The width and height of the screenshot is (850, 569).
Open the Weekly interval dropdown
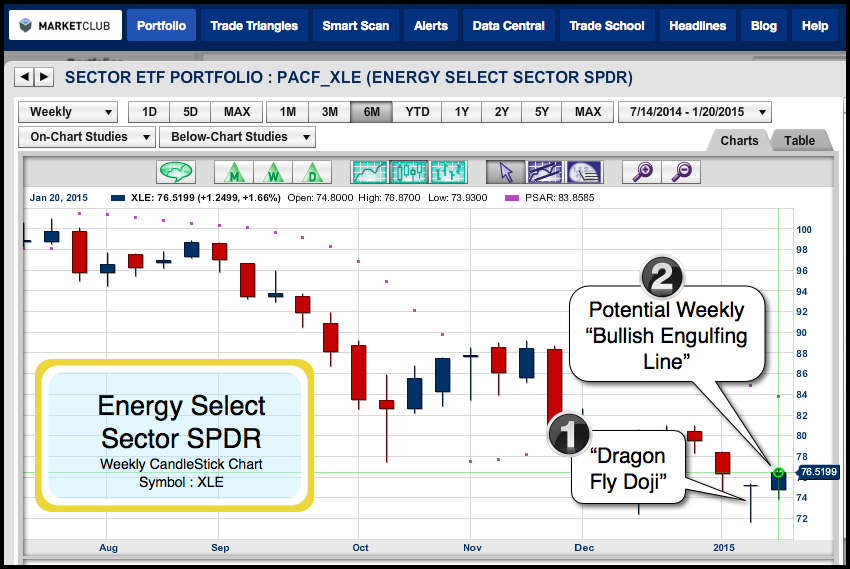(67, 112)
